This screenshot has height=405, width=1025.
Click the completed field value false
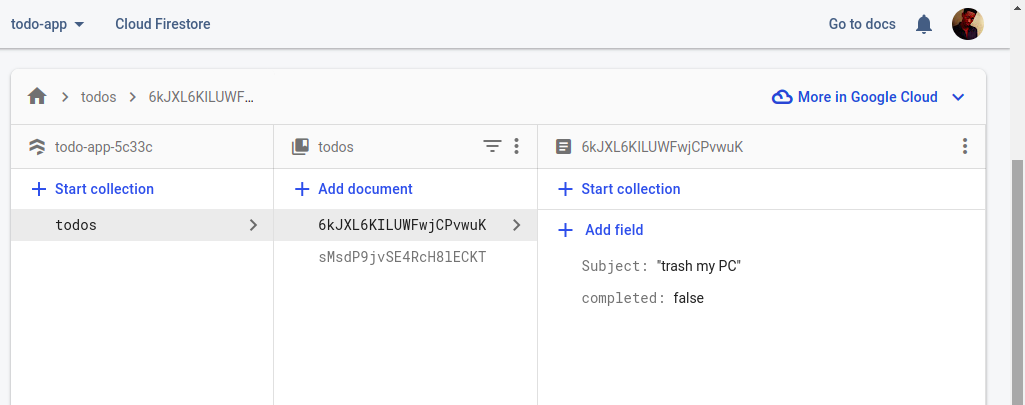coord(688,298)
